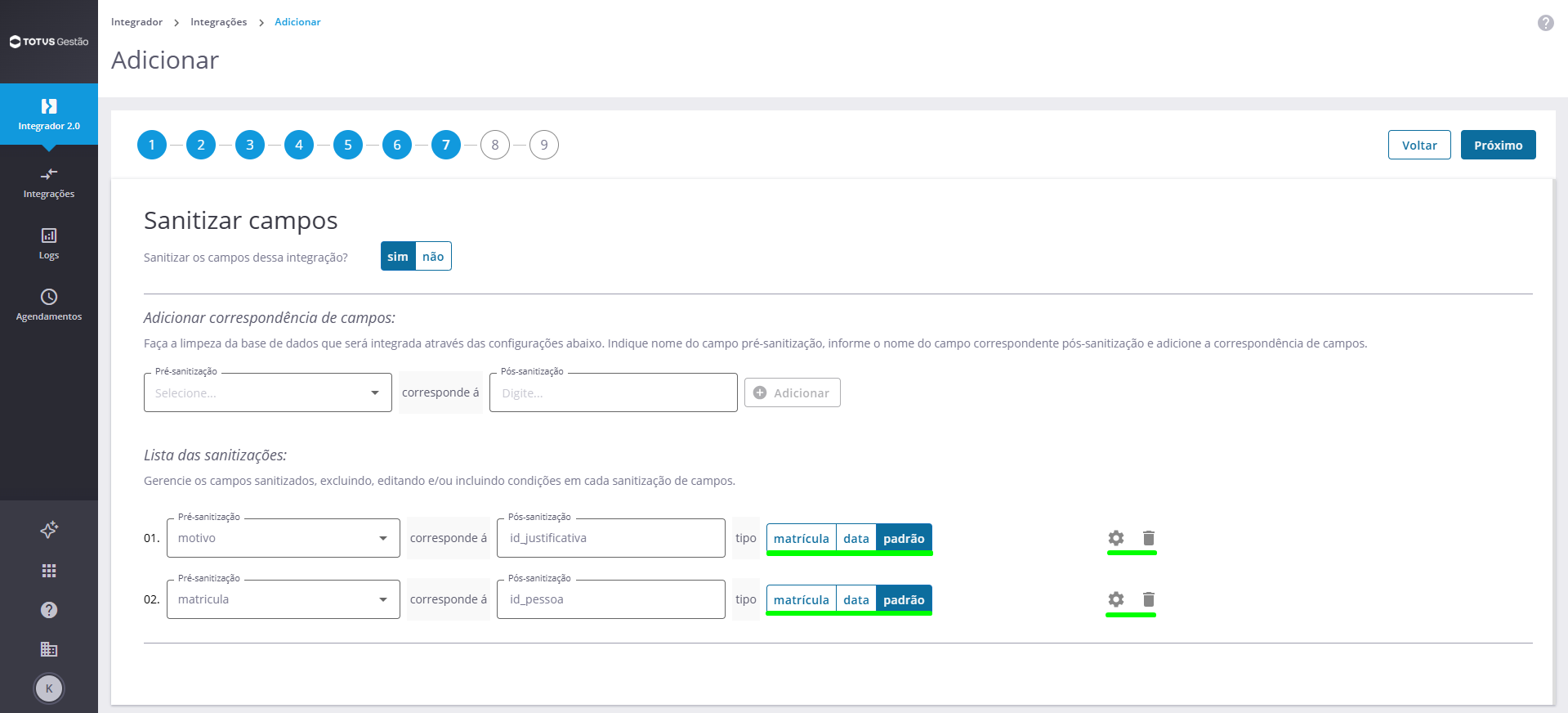
Task: Click the sparkle AI icon in sidebar
Action: point(49,530)
